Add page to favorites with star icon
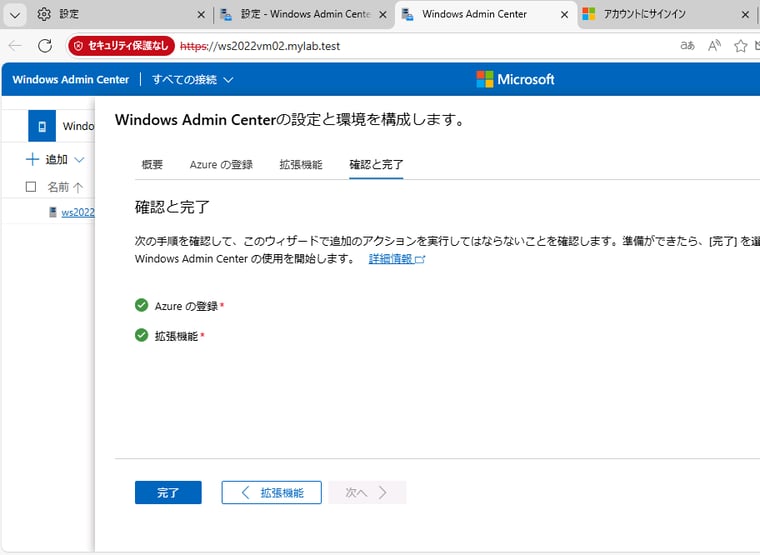 [x=740, y=46]
